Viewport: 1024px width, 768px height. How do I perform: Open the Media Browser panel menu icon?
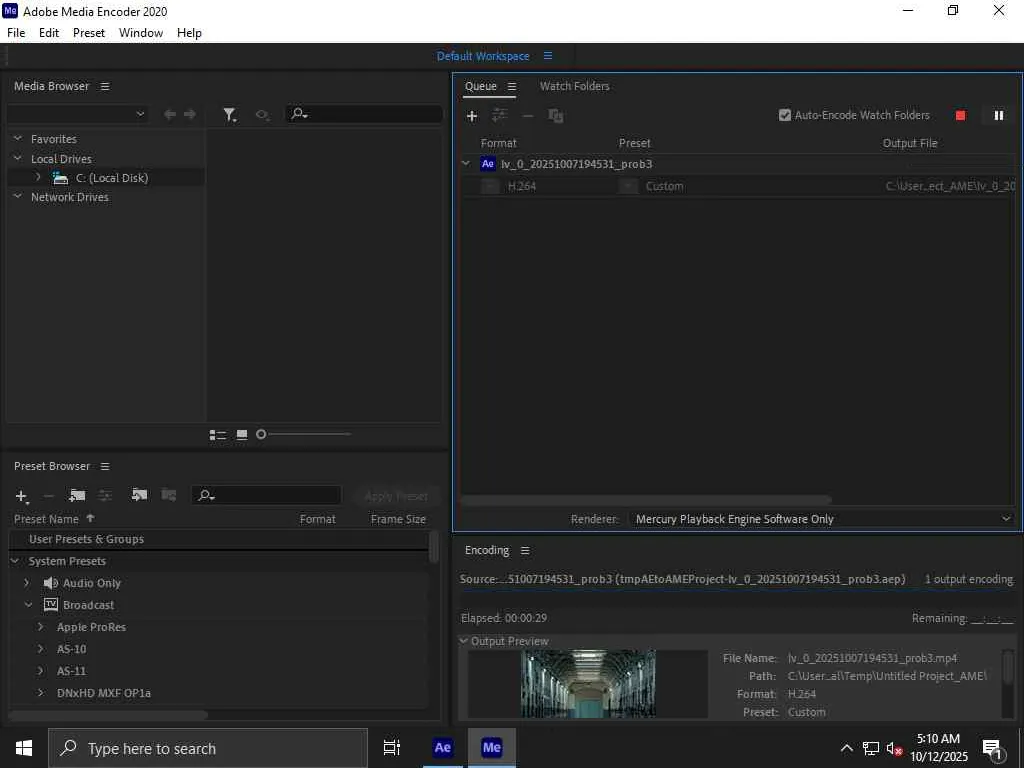point(105,86)
